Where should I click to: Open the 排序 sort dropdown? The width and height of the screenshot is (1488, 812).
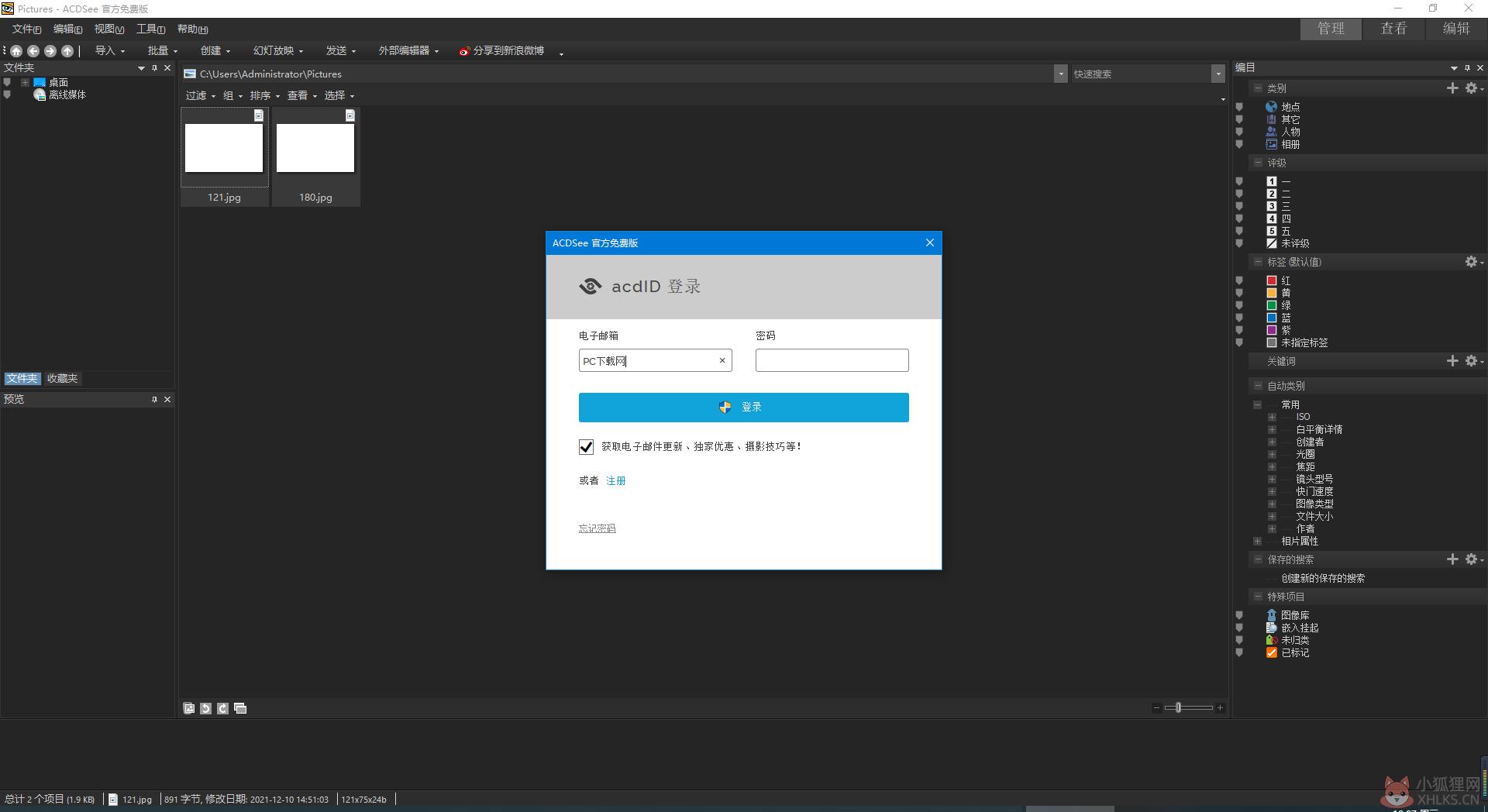click(x=264, y=95)
